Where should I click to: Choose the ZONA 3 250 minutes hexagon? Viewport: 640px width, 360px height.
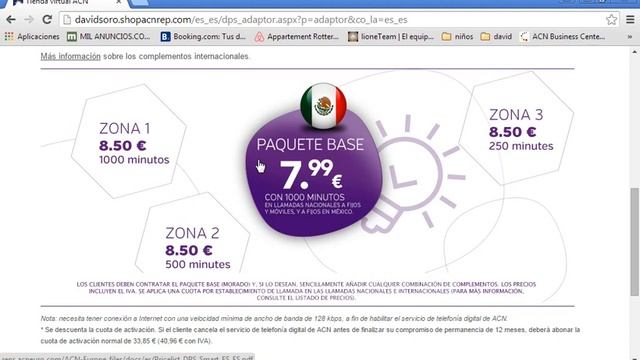(x=516, y=129)
